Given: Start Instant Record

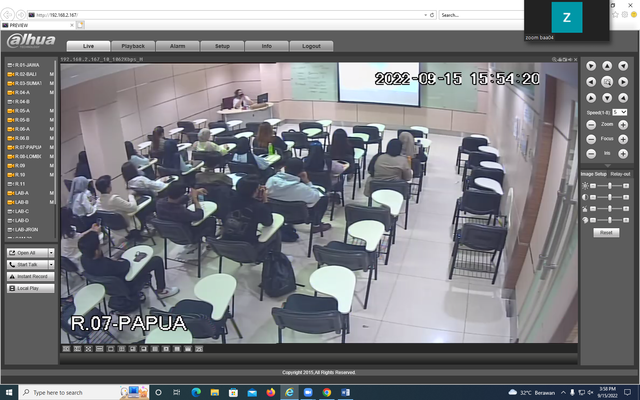Looking at the screenshot, I should click(31, 276).
